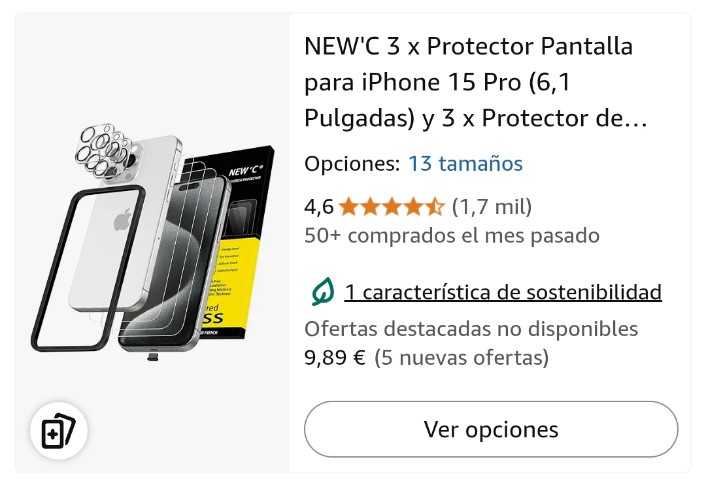The width and height of the screenshot is (706, 483).
Task: Click the camera lens protectors in image
Action: click(104, 151)
